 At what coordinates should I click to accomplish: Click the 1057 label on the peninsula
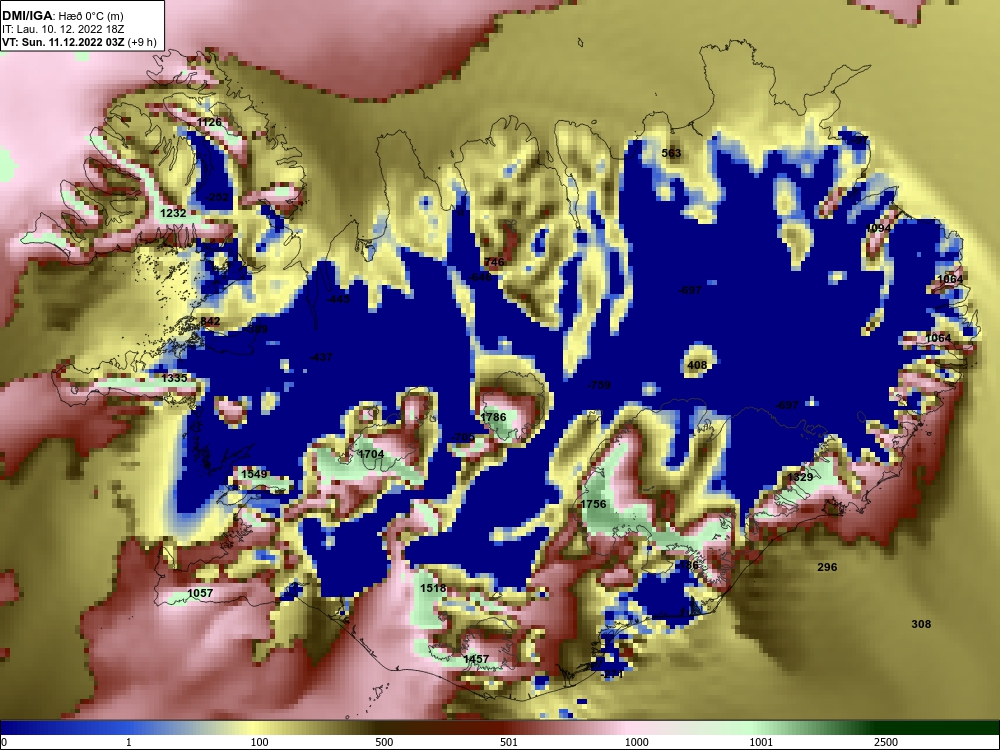[x=200, y=593]
